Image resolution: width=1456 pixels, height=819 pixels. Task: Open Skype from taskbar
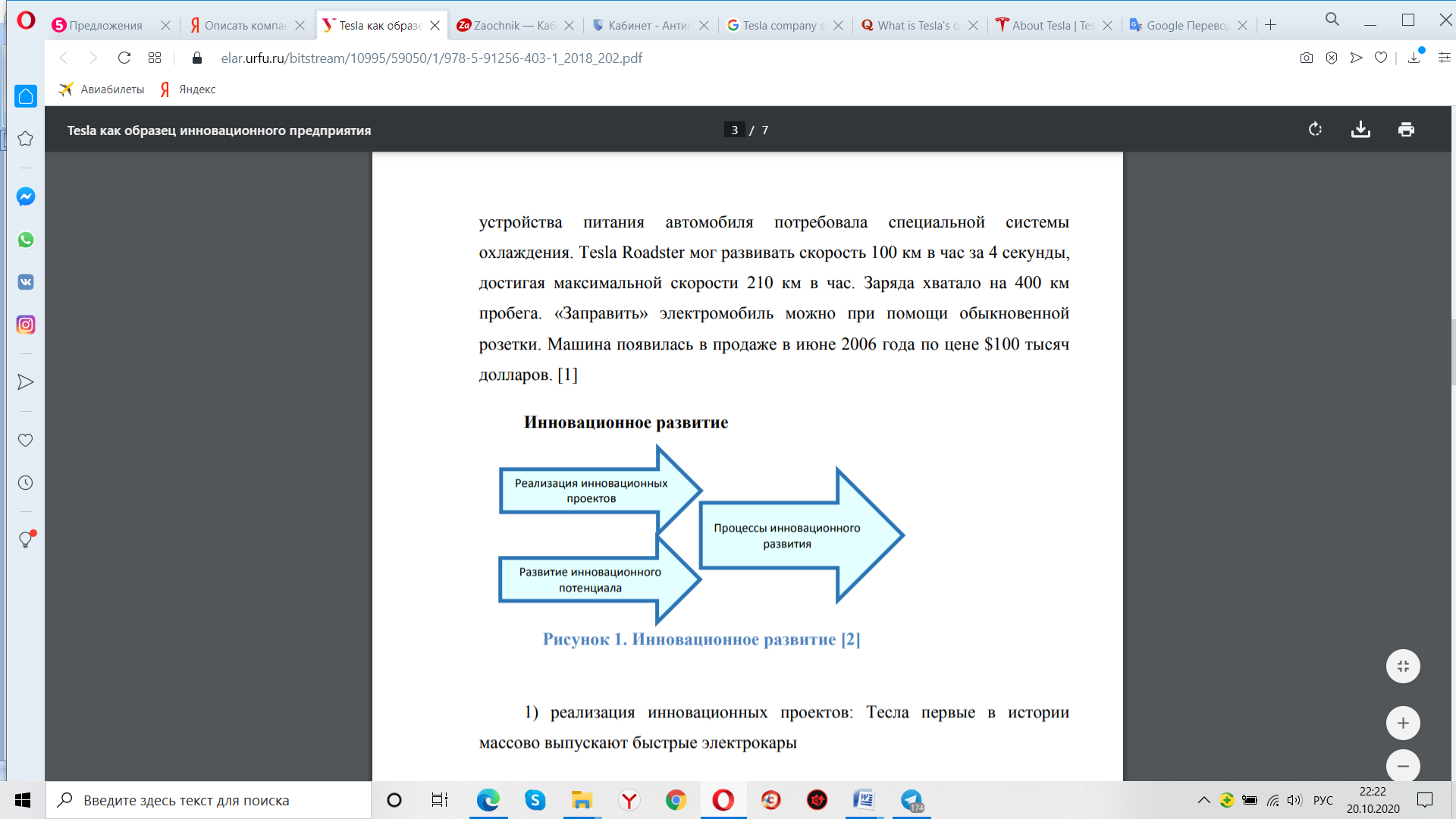tap(535, 800)
